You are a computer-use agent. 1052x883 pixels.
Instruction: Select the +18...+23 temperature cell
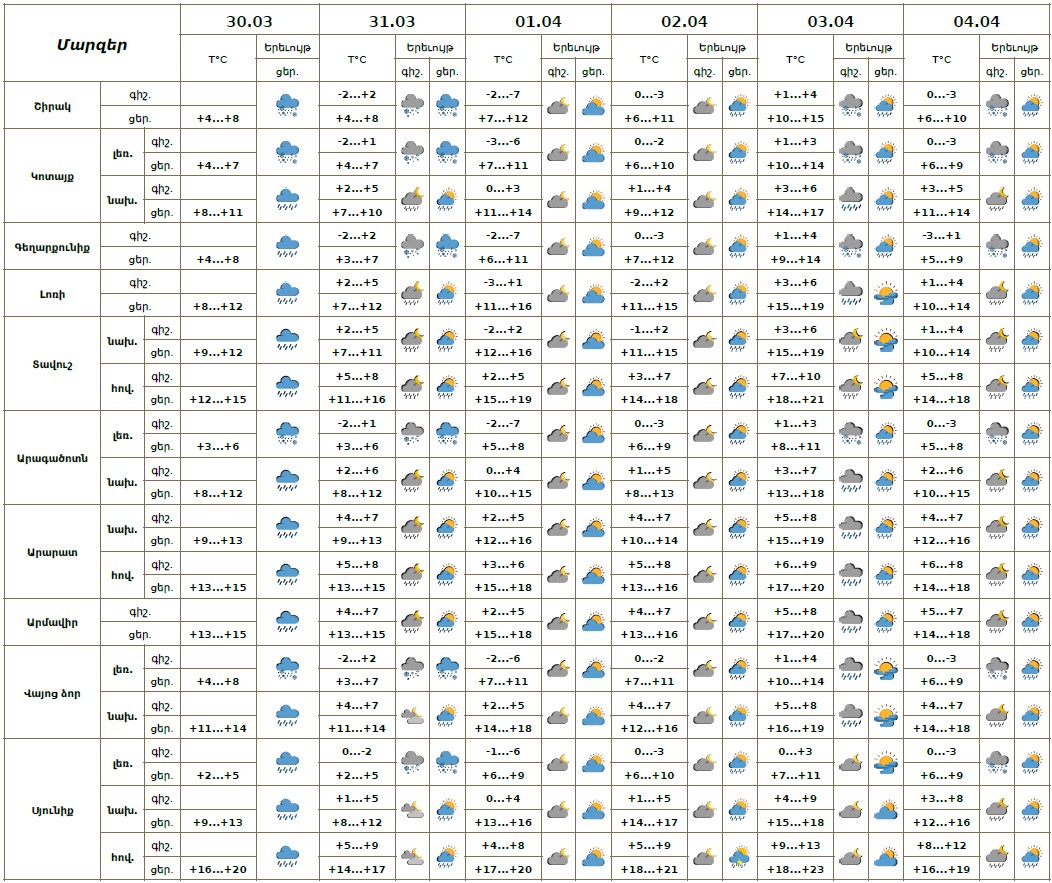coord(795,870)
